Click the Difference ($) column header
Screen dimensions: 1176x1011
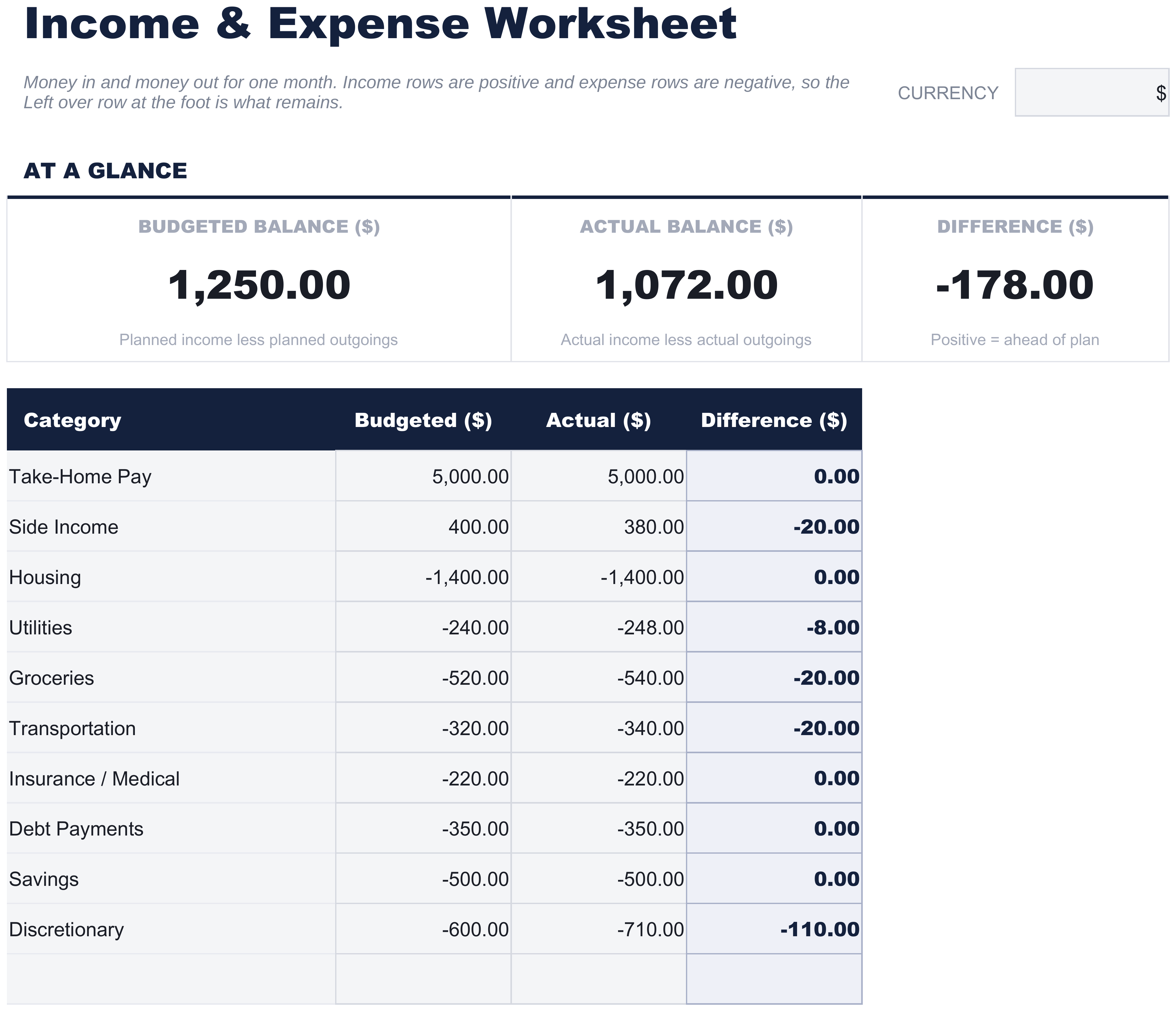tap(774, 420)
